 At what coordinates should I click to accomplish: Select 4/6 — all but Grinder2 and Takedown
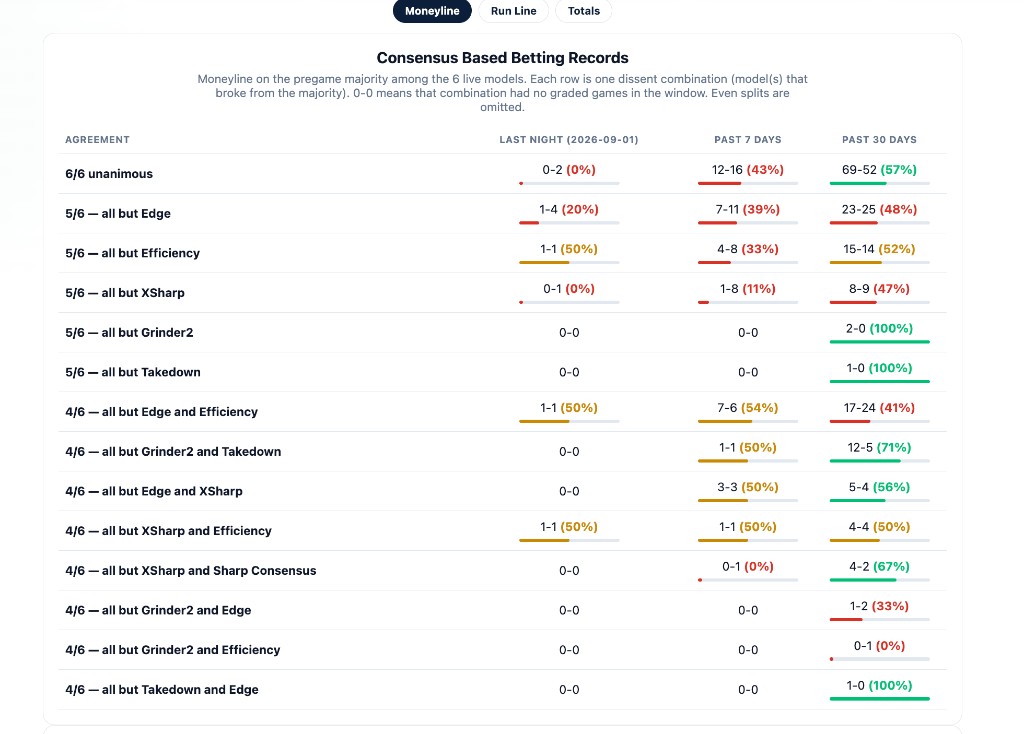[173, 452]
